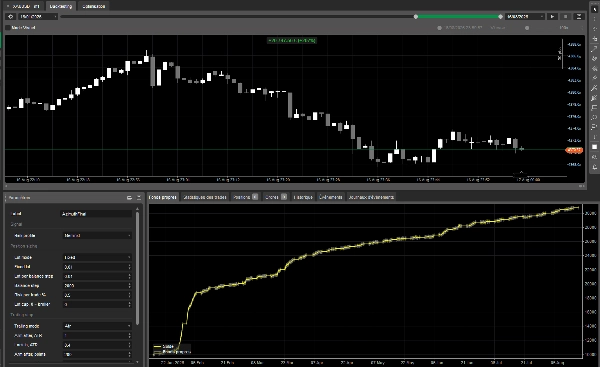Switch to the Optimisation tab
The height and width of the screenshot is (367, 600).
(x=93, y=6)
